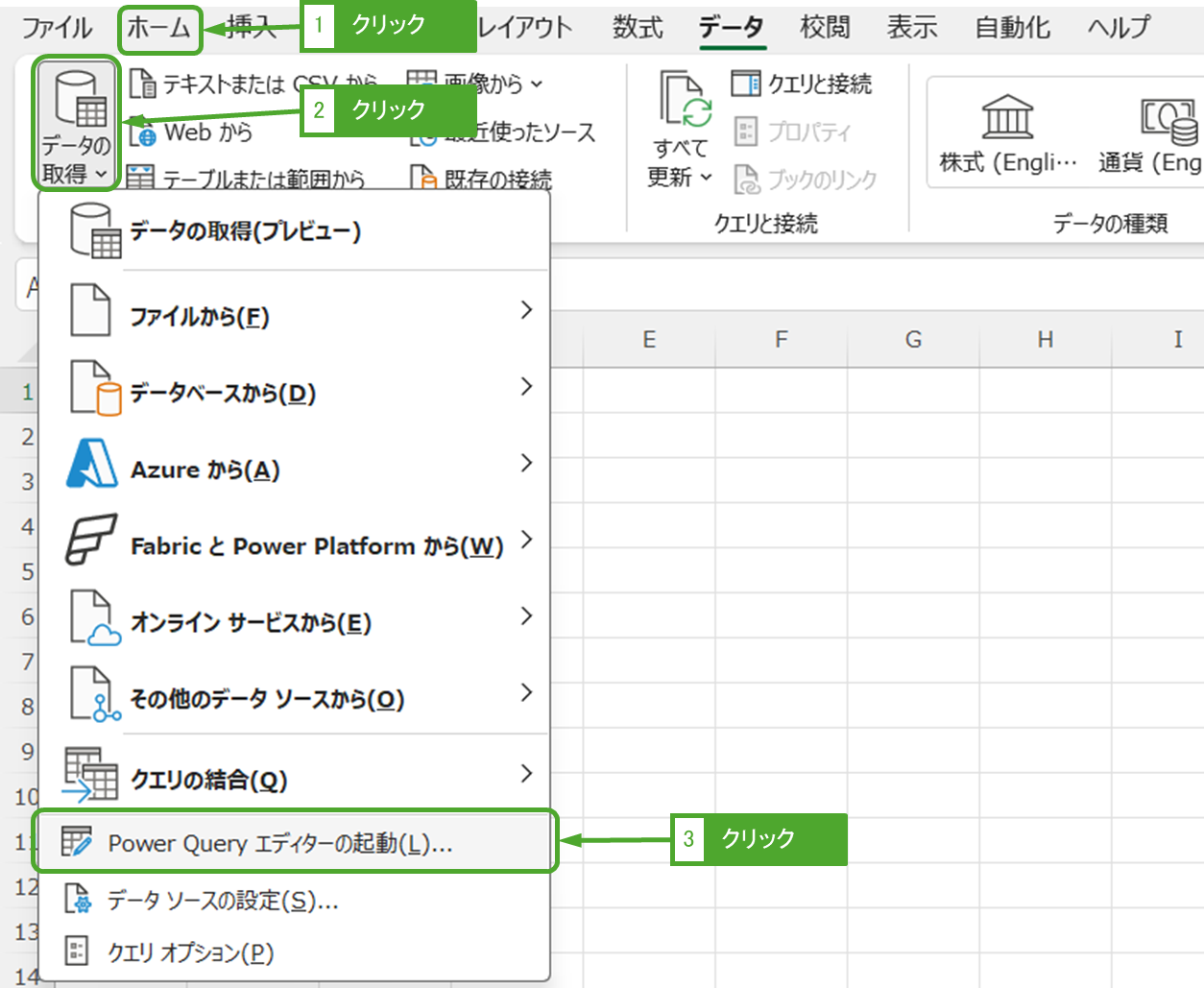The height and width of the screenshot is (988, 1204).
Task: Expand the ファイルから submenu arrow
Action: [525, 310]
